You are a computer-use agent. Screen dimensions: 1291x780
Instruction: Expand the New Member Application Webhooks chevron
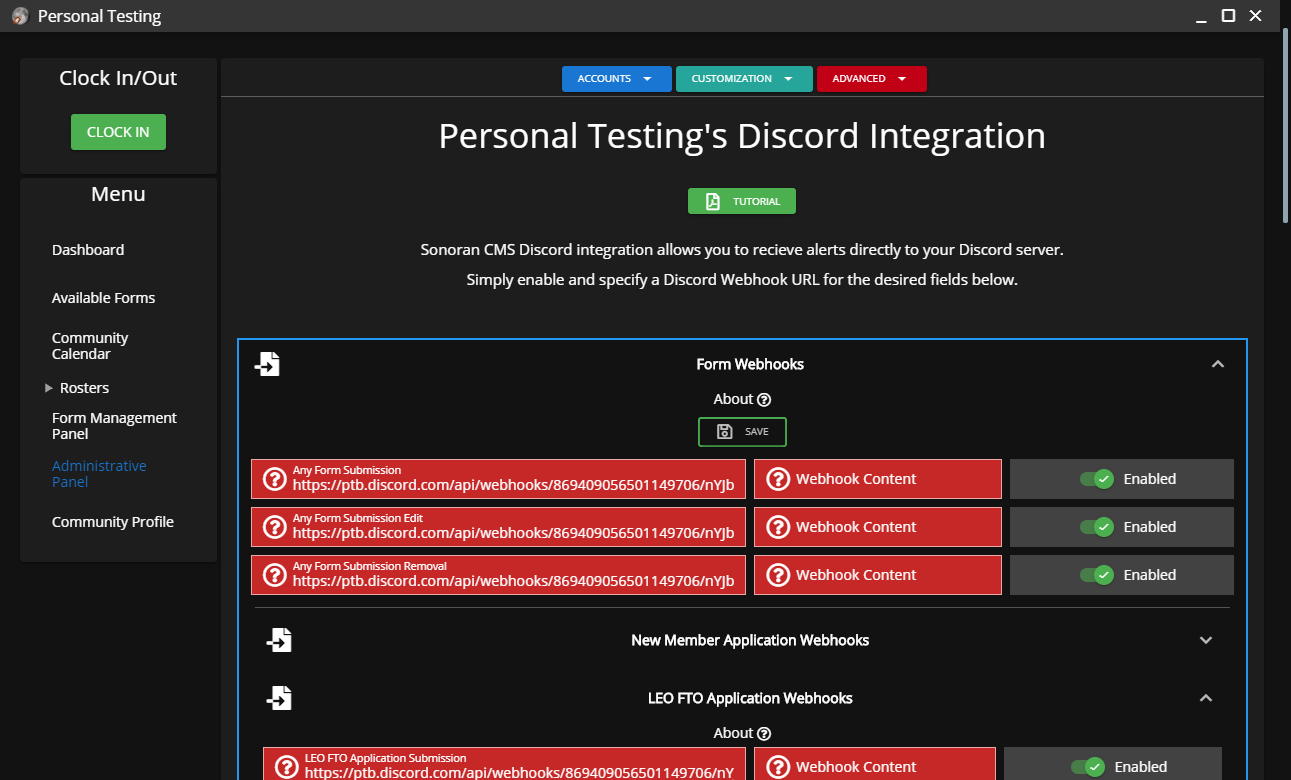point(1206,640)
